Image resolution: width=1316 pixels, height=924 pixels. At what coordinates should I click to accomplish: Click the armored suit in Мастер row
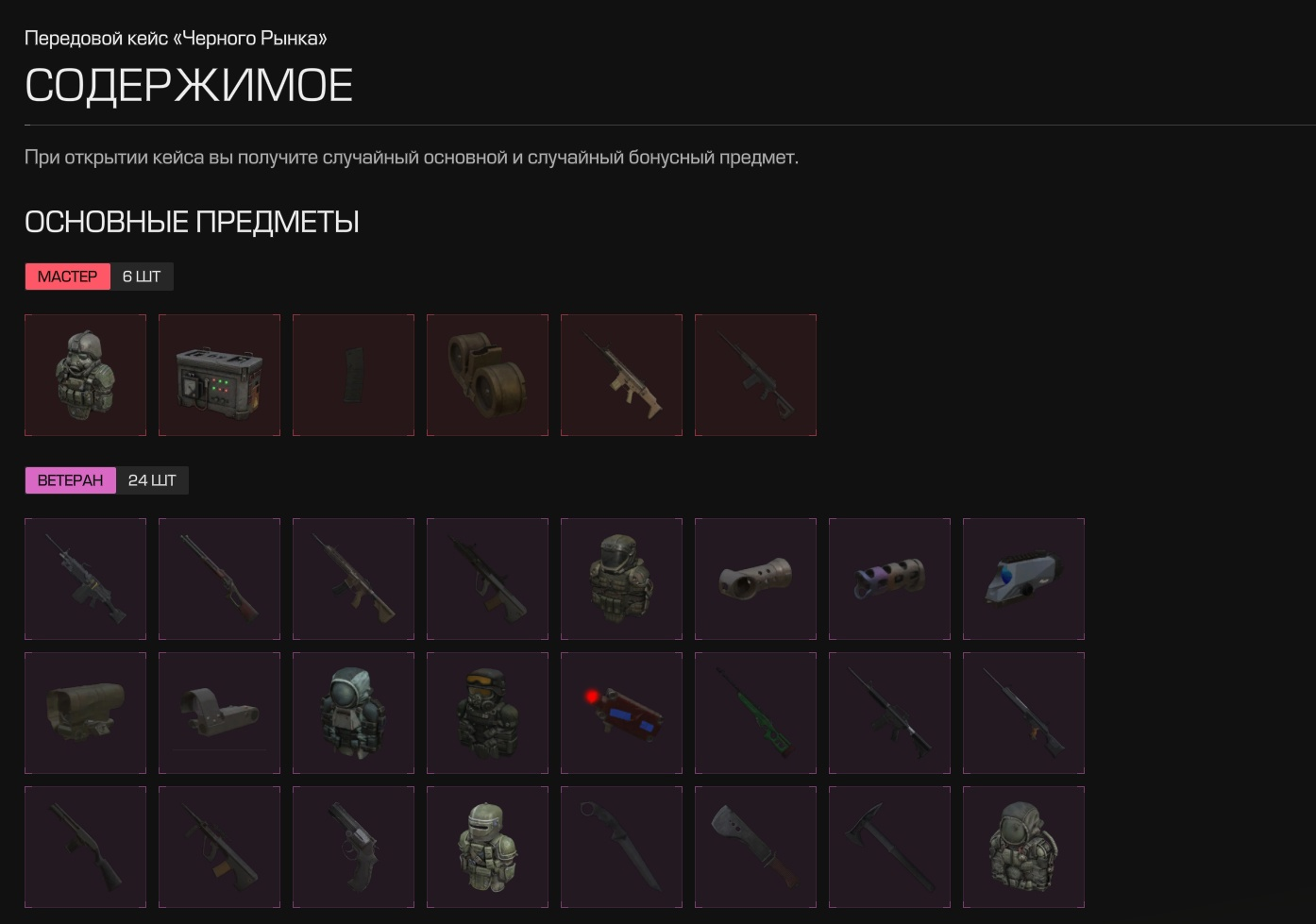click(x=85, y=375)
